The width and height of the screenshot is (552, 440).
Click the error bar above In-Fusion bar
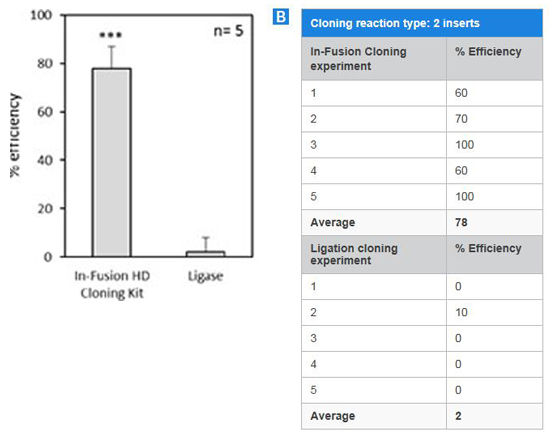(112, 57)
